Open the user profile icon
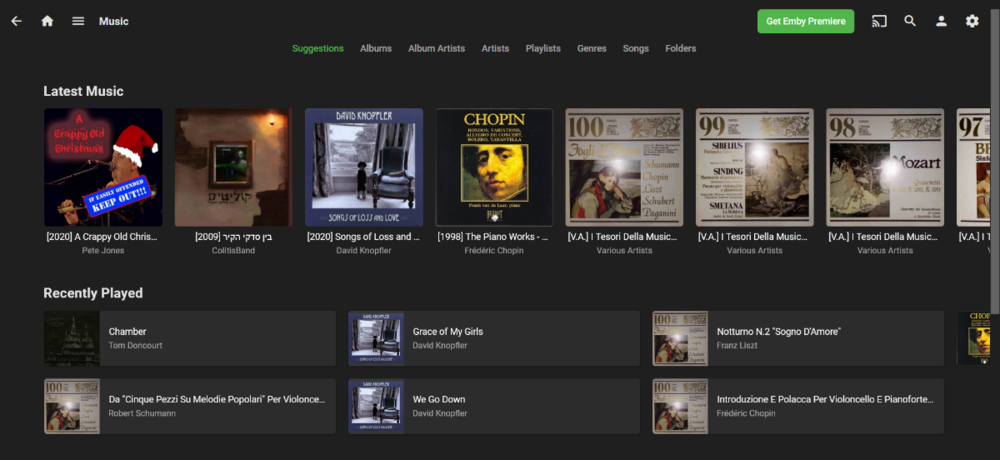 (x=941, y=21)
